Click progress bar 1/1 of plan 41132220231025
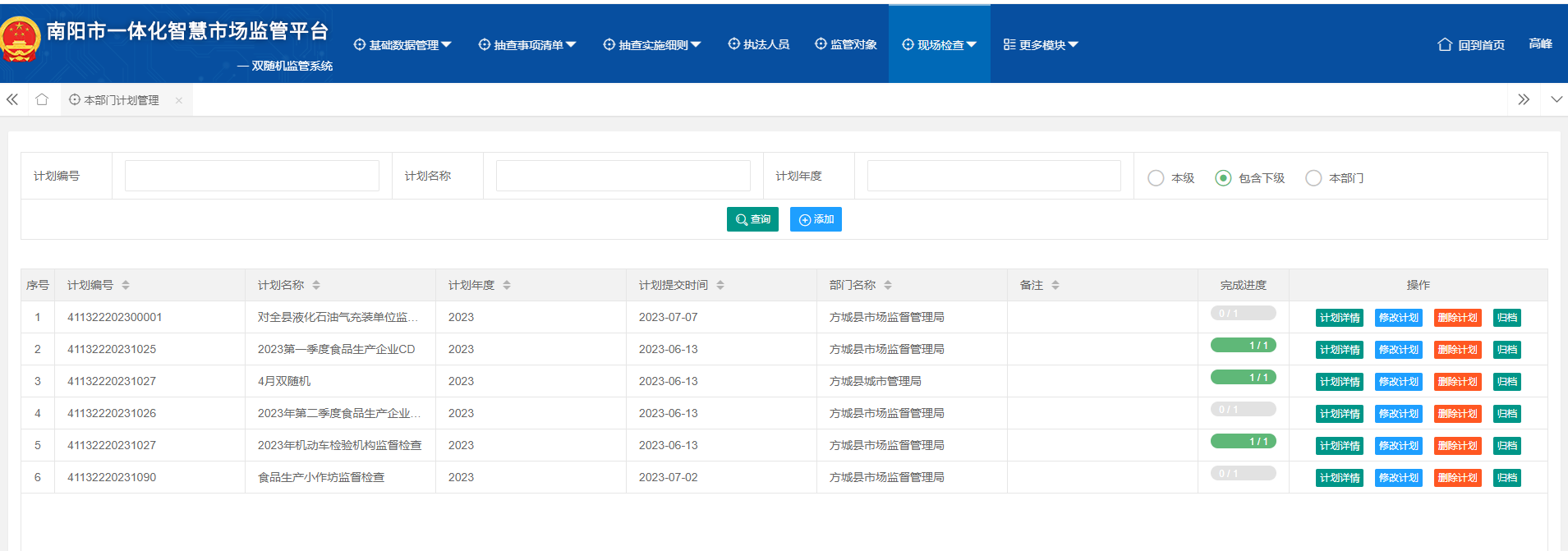Viewport: 1568px width, 551px height. click(x=1244, y=345)
